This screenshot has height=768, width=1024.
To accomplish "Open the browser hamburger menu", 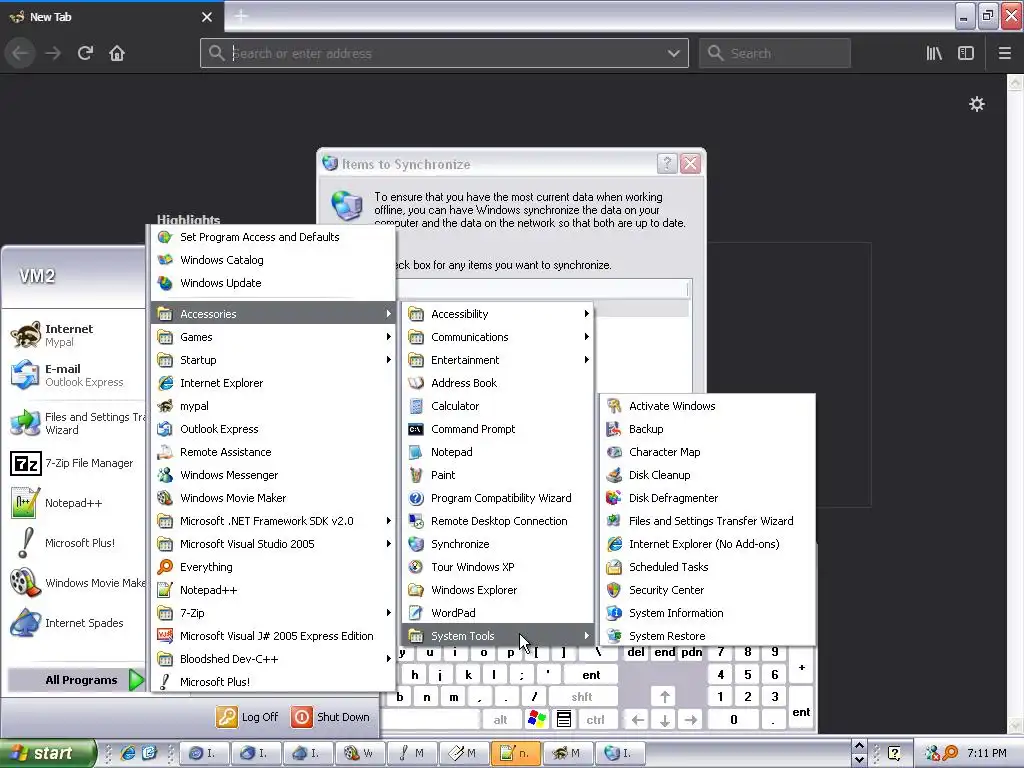I will (1004, 54).
